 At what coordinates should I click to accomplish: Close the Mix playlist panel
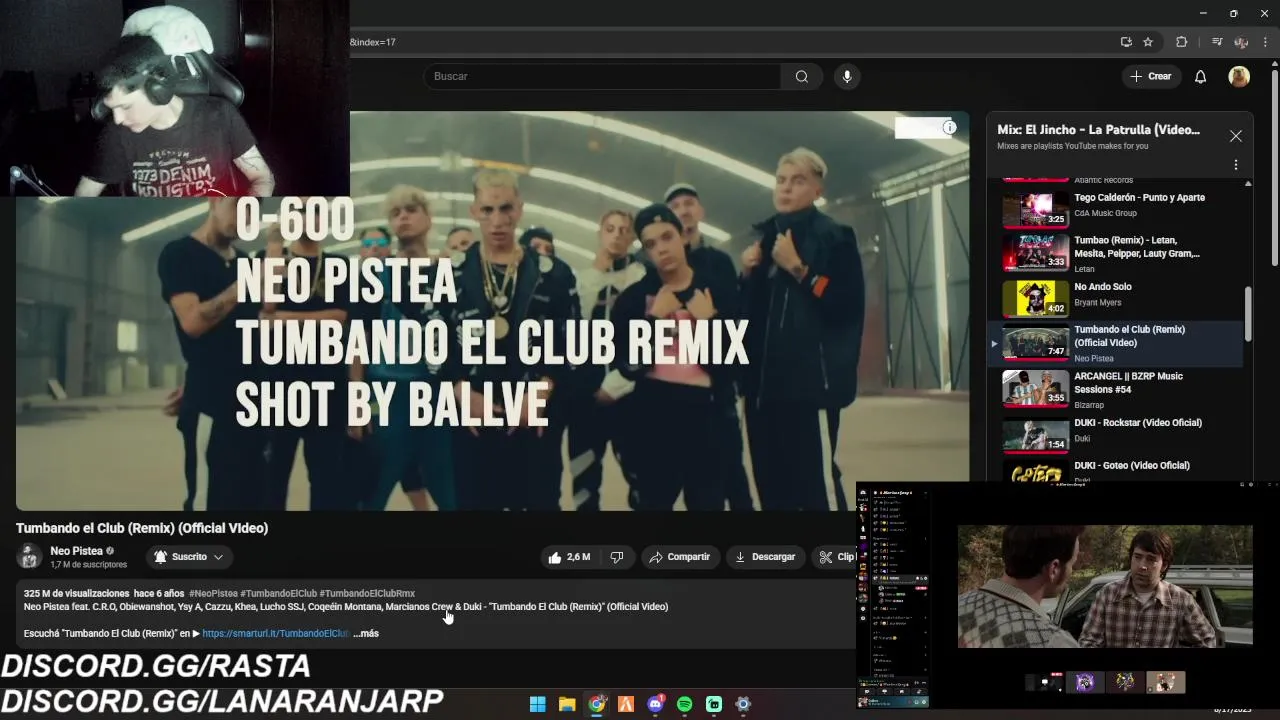pyautogui.click(x=1236, y=136)
